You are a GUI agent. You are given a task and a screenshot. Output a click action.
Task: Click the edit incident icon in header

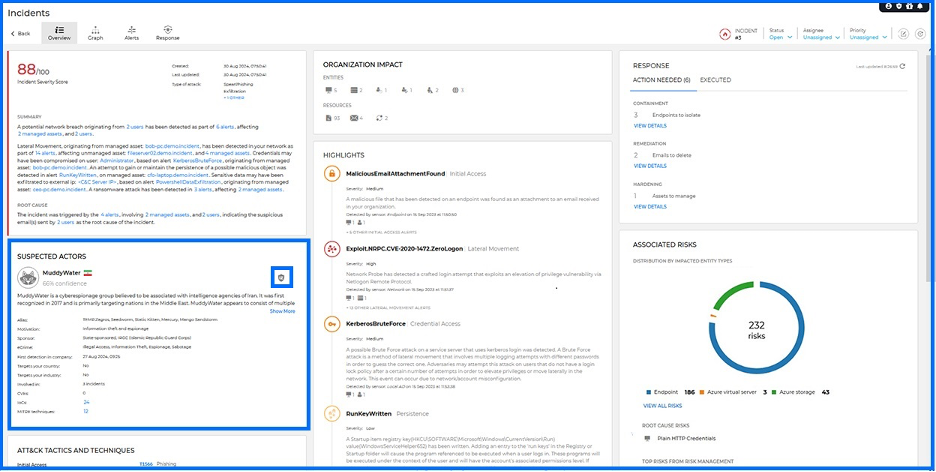tap(903, 34)
